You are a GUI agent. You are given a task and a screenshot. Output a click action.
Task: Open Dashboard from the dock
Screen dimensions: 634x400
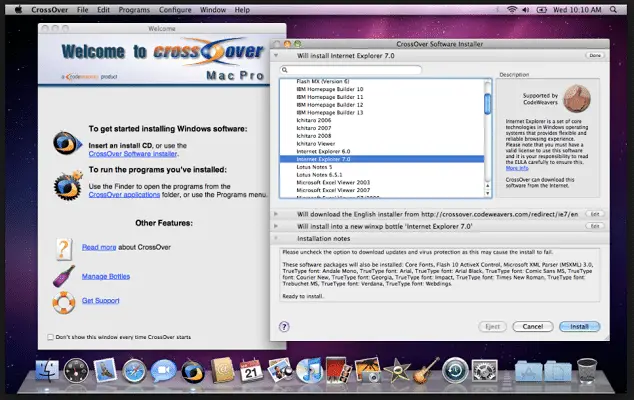[76, 370]
